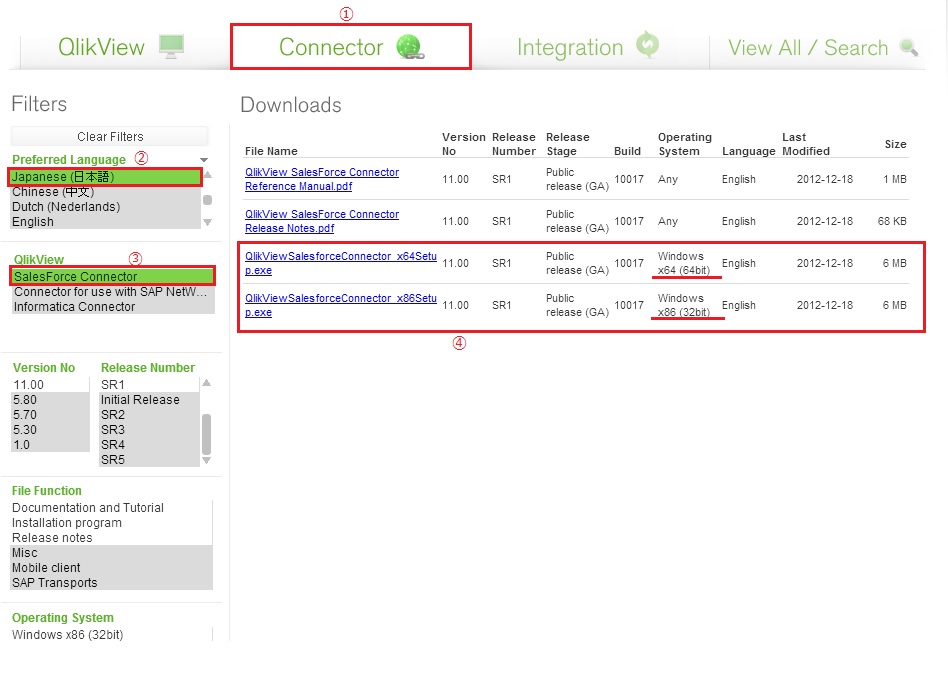The image size is (948, 686).
Task: Click the Release Stage column header
Action: tap(568, 144)
